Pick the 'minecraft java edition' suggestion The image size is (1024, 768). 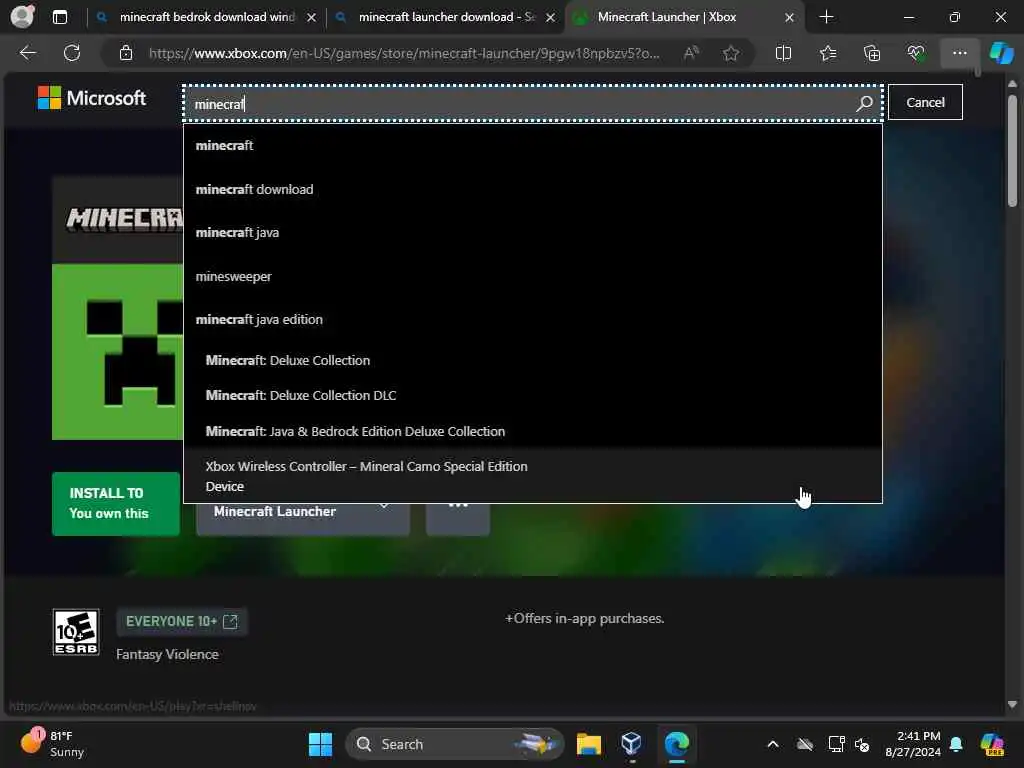[x=532, y=319]
